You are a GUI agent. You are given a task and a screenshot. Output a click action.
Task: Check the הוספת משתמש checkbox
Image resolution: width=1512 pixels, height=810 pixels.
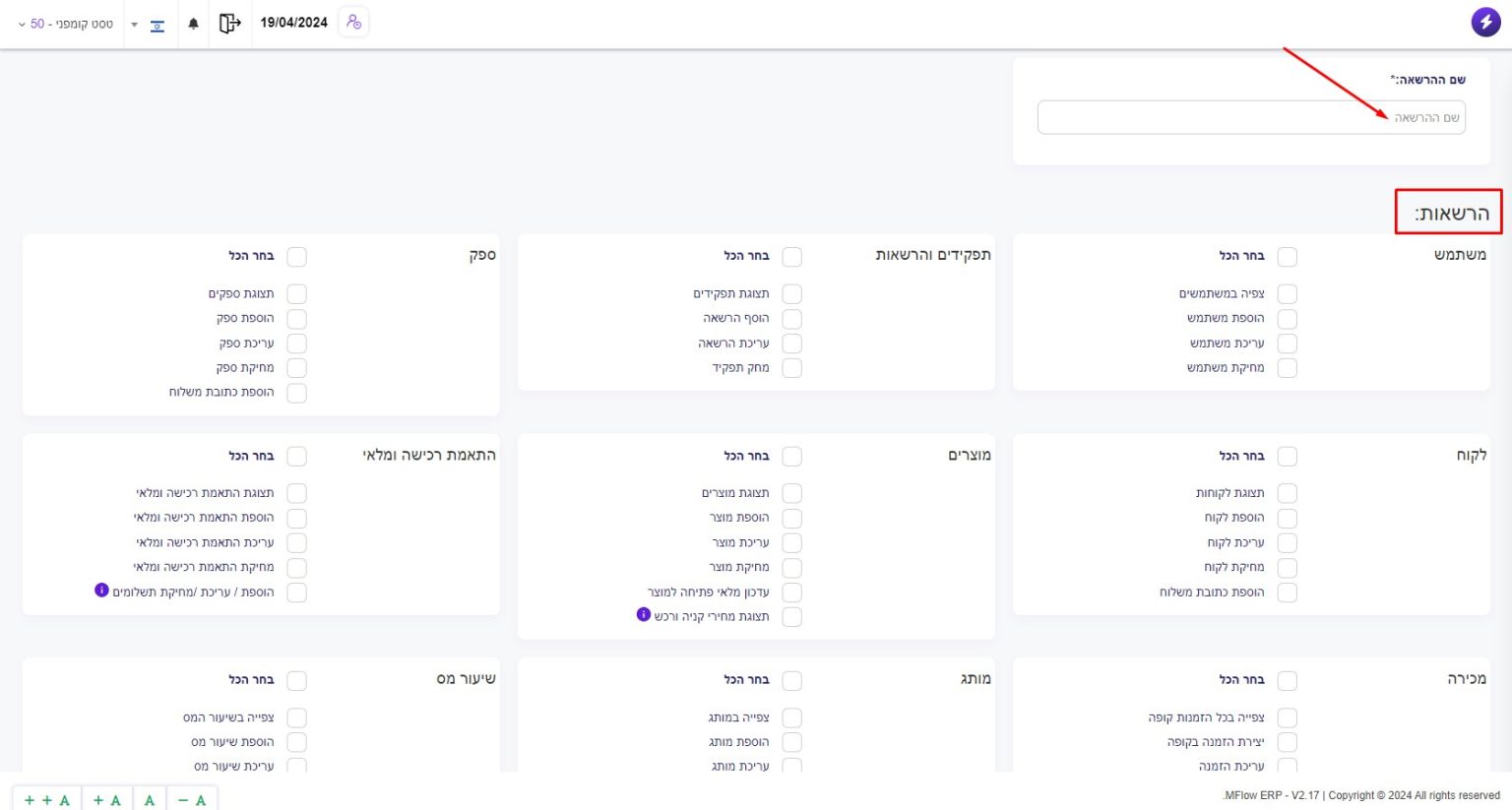pyautogui.click(x=1287, y=319)
